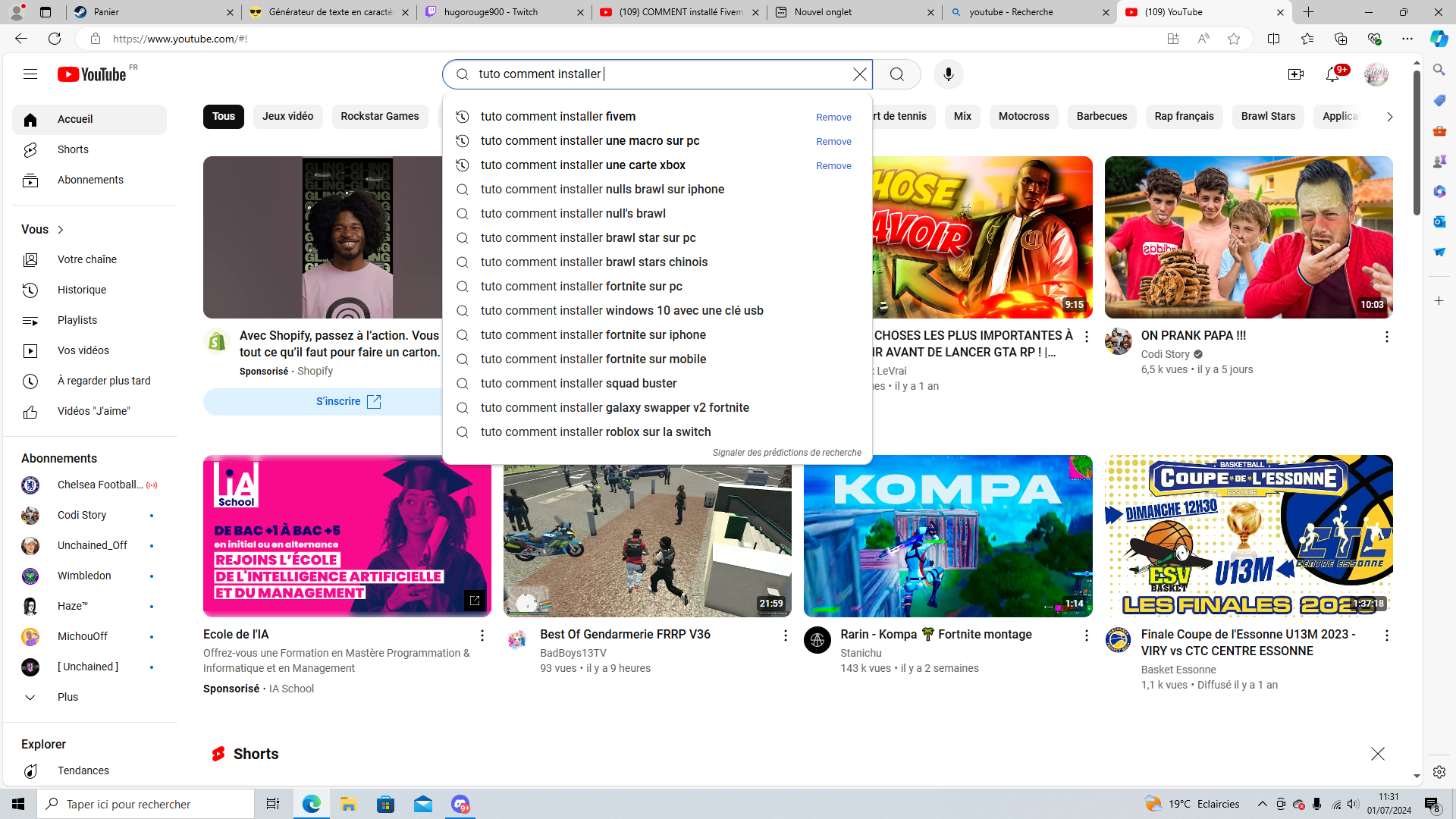The height and width of the screenshot is (819, 1456).
Task: Expand the Vous section chevron
Action: (61, 230)
